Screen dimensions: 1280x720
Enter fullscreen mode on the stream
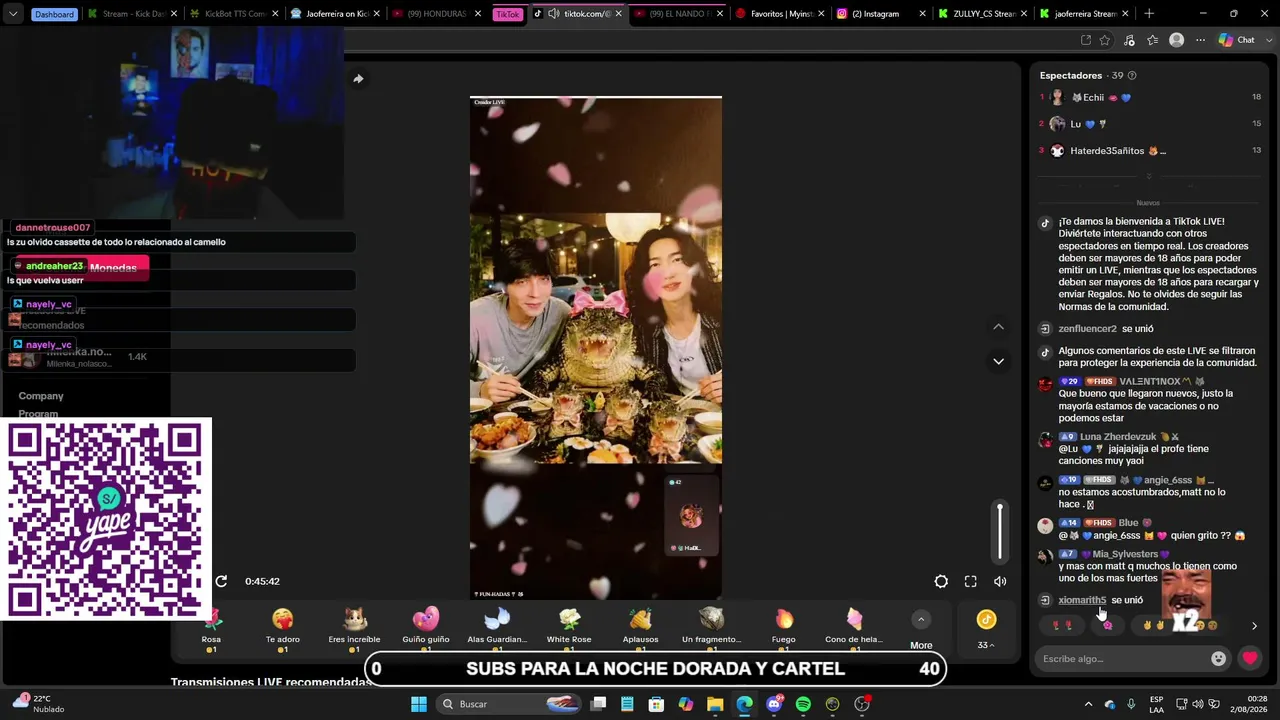[x=970, y=581]
